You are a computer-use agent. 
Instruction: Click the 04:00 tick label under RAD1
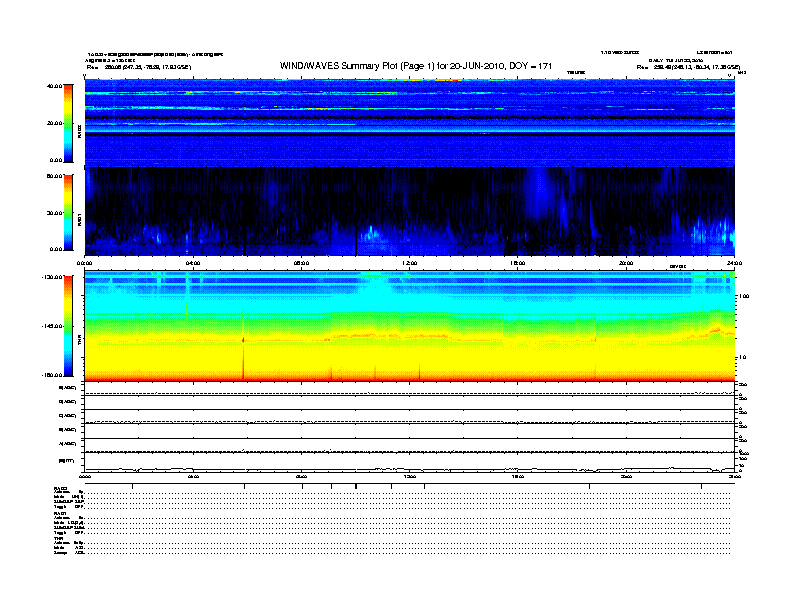[193, 263]
